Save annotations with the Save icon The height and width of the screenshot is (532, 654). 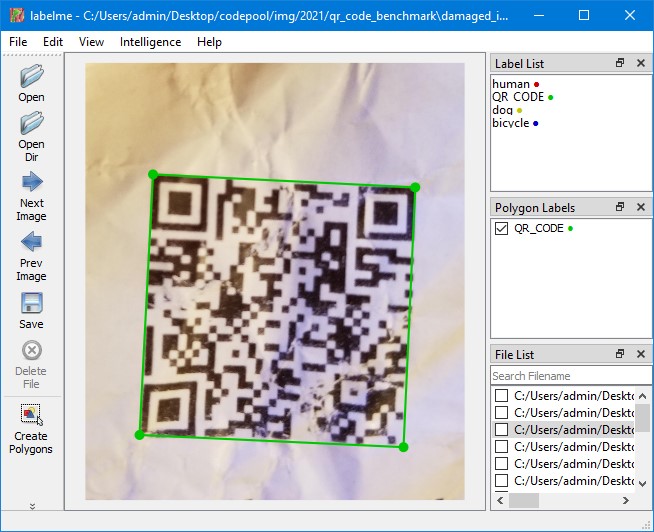click(x=31, y=304)
